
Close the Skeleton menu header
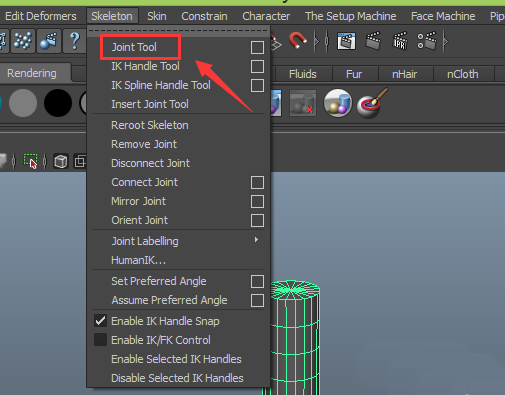tap(112, 16)
